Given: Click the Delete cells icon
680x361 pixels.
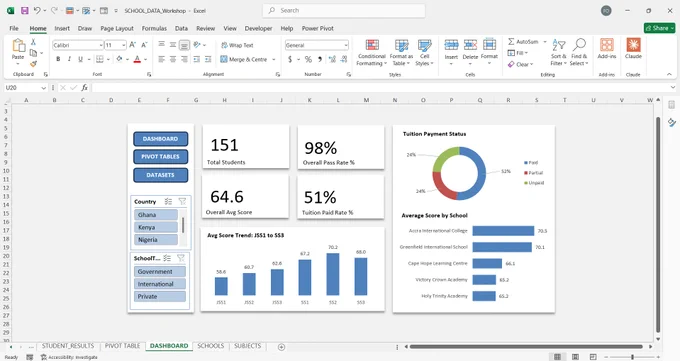Looking at the screenshot, I should click(x=470, y=45).
